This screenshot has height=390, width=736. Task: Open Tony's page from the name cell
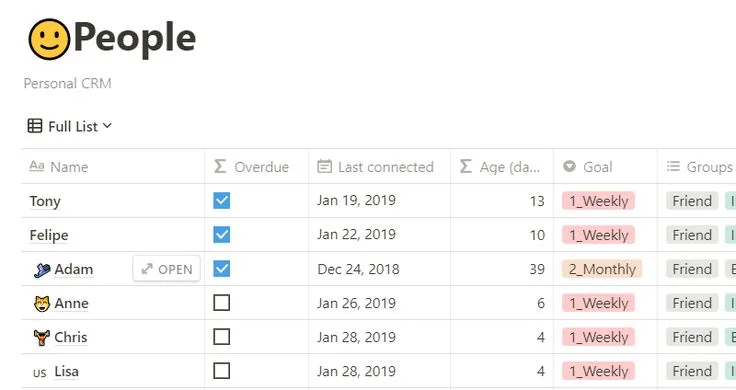tap(45, 201)
